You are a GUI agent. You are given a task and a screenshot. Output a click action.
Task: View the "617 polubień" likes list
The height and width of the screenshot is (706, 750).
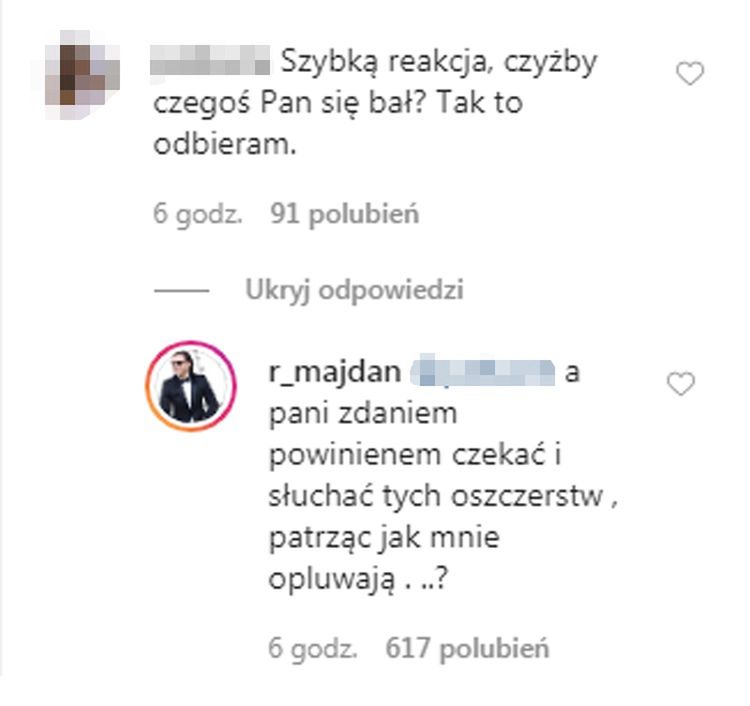467,649
